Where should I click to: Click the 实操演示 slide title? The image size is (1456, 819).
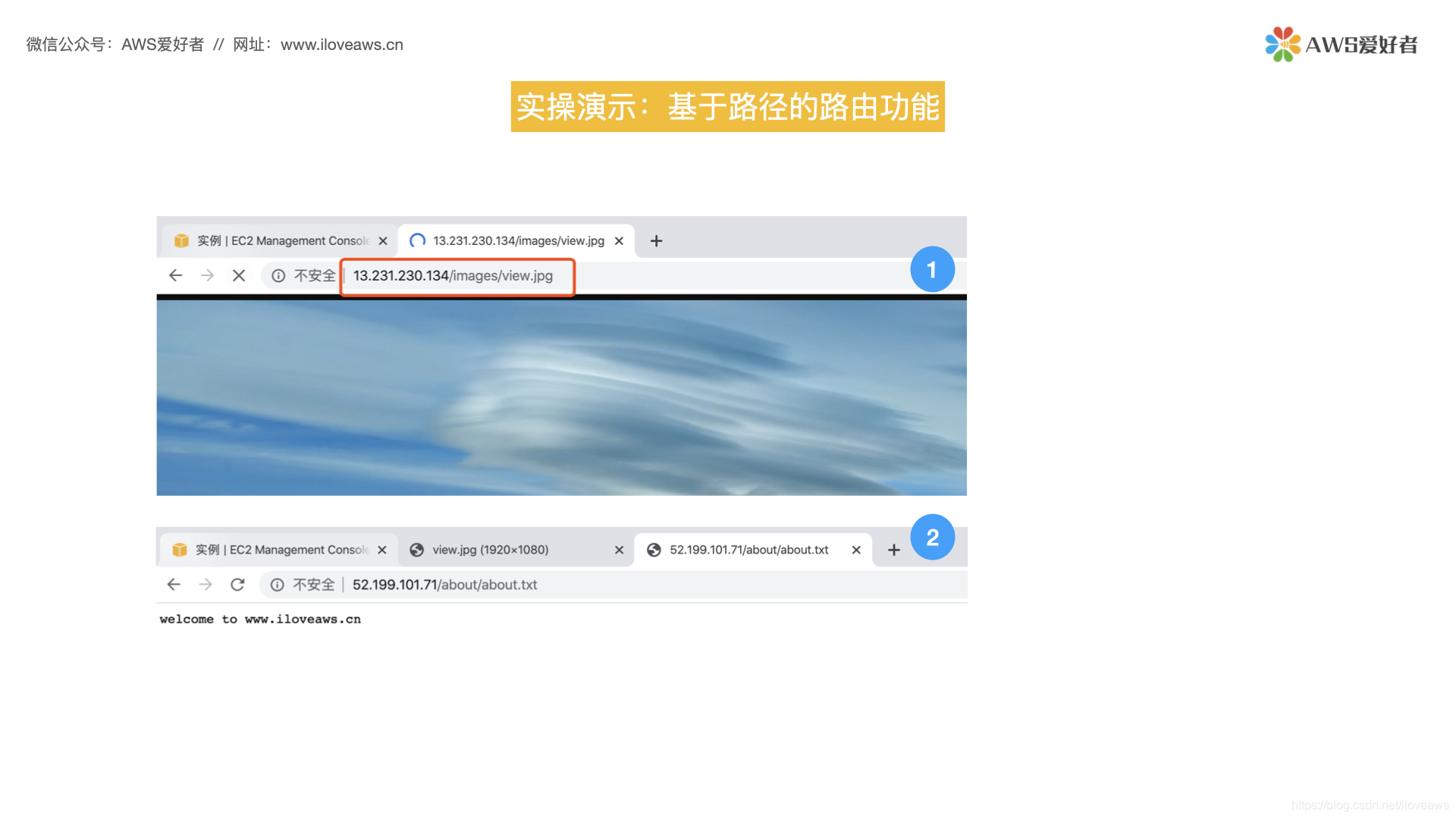tap(728, 106)
